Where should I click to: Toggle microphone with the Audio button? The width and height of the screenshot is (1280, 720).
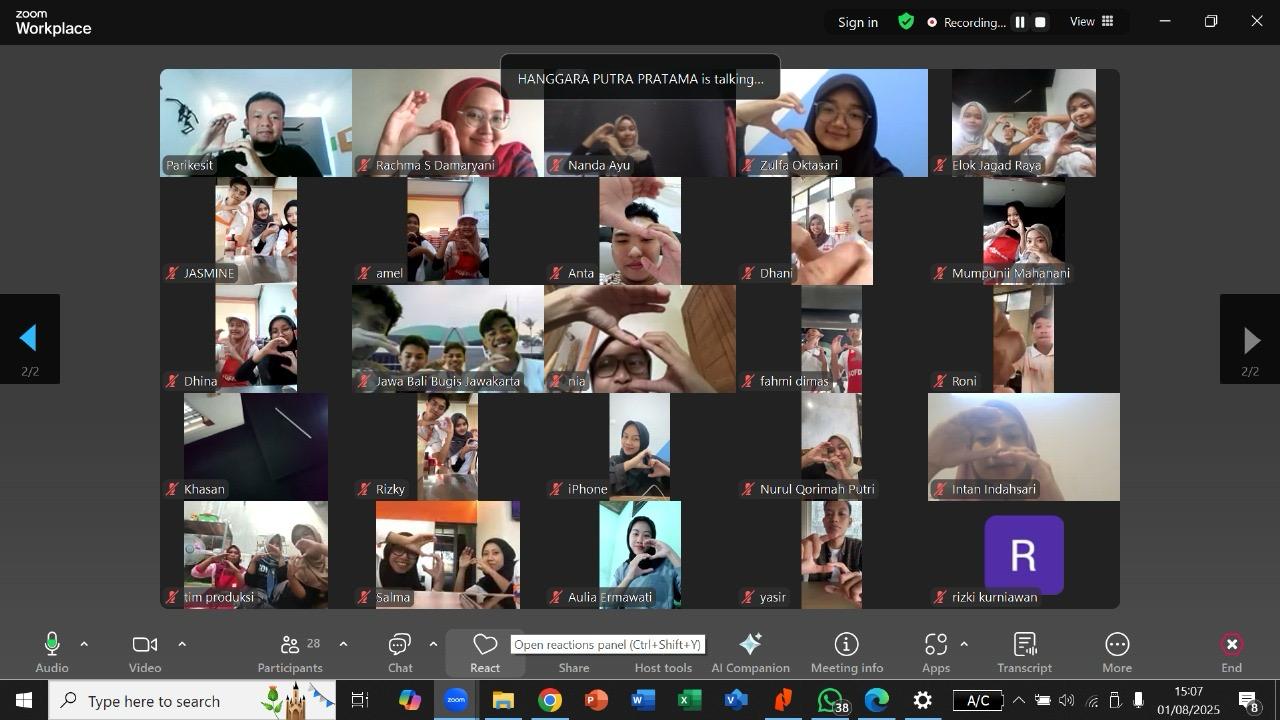click(x=52, y=652)
